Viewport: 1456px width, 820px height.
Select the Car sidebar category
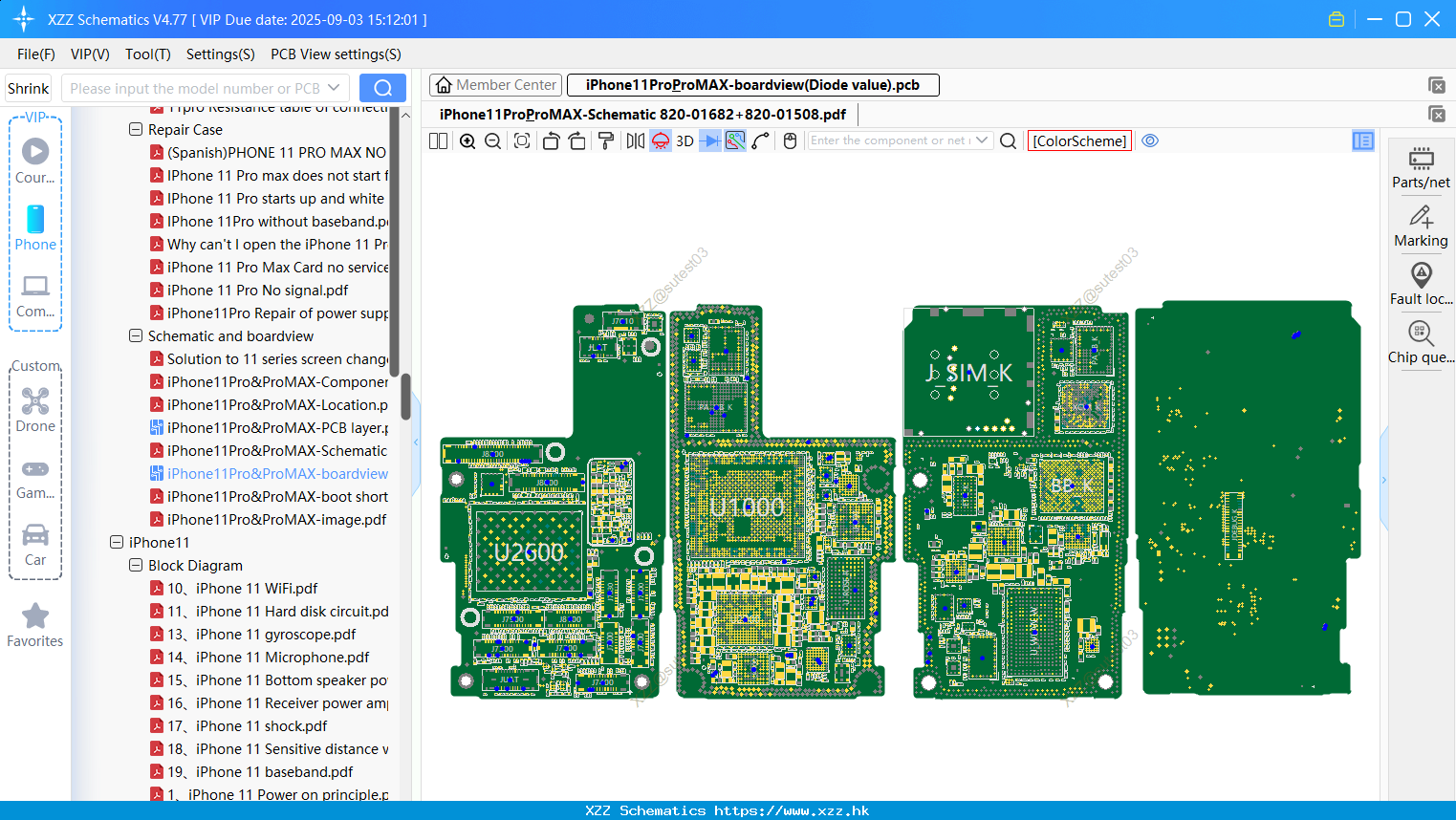(35, 544)
